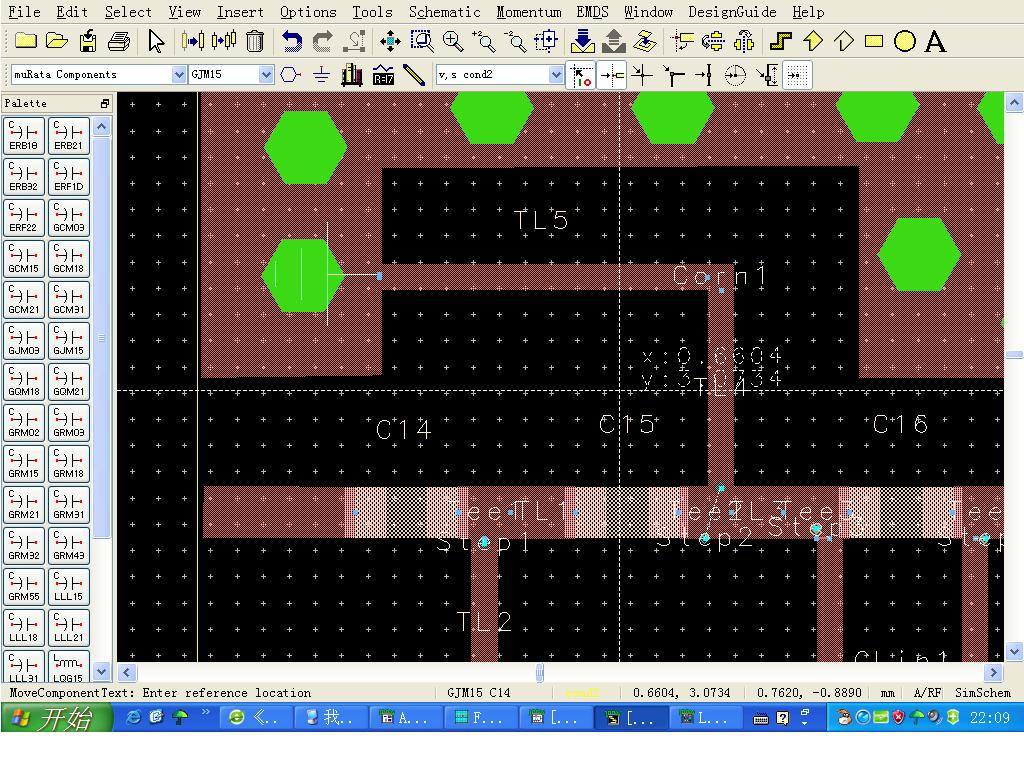Image resolution: width=1024 pixels, height=768 pixels.
Task: Toggle the snap enabled button
Action: tap(581, 75)
